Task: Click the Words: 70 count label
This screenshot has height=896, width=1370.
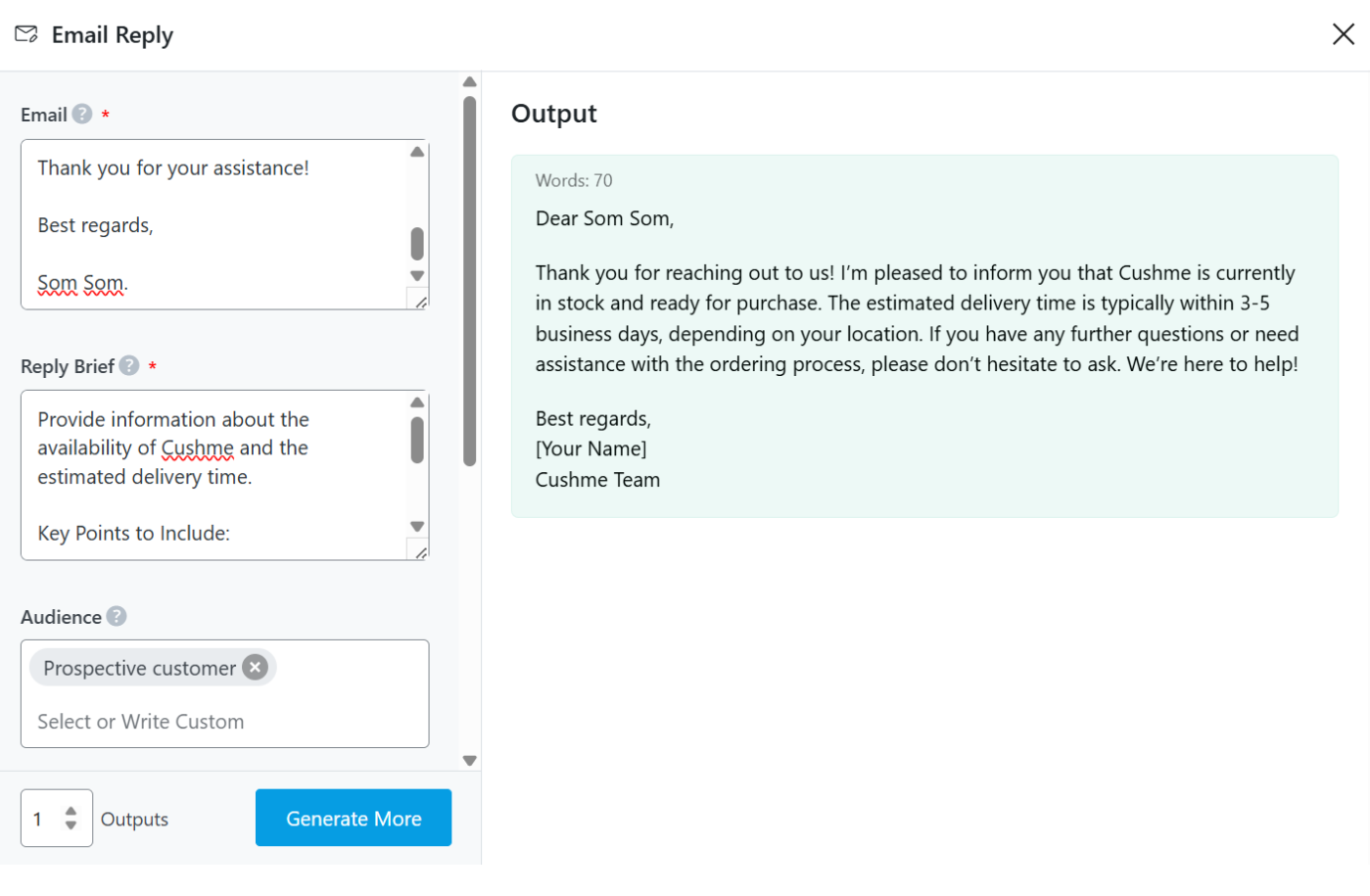Action: click(x=573, y=180)
